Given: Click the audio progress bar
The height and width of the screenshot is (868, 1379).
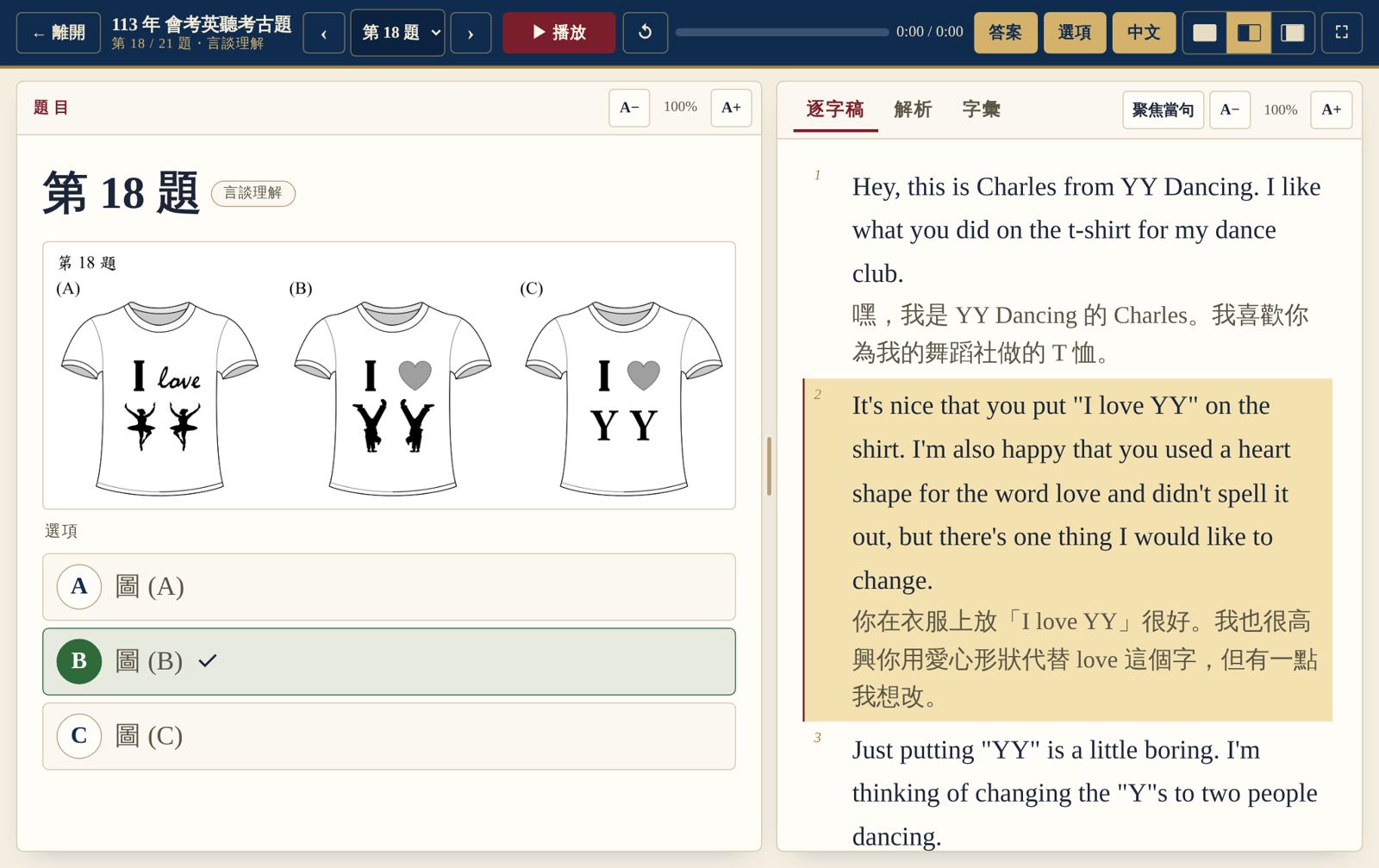Looking at the screenshot, I should point(782,32).
